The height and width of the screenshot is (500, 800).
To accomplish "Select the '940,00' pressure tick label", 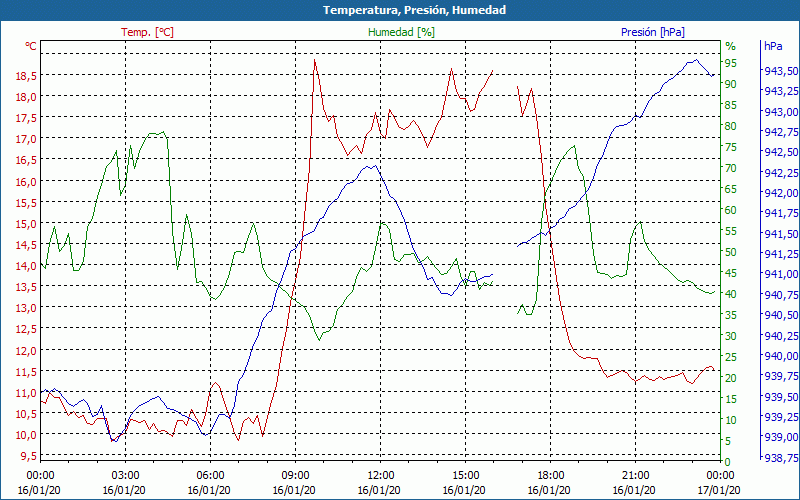I will 781,356.
